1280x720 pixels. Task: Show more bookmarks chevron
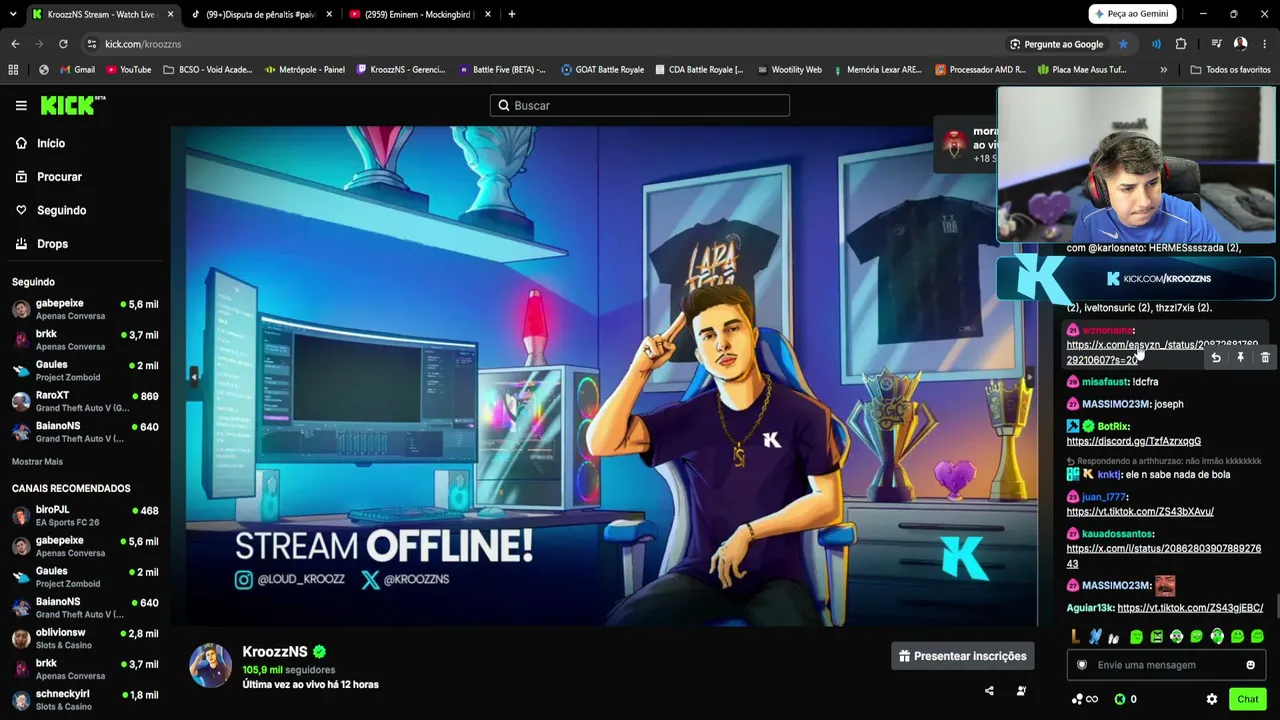click(x=1163, y=70)
